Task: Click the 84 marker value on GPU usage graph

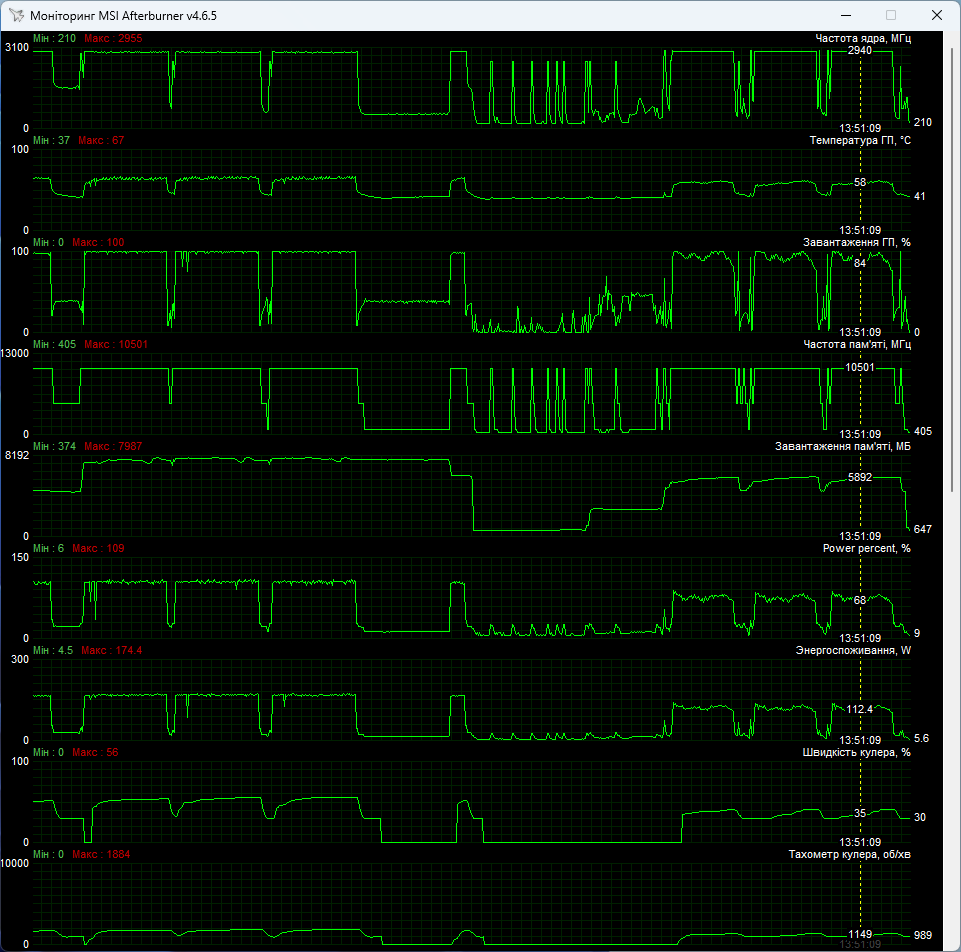Action: click(860, 263)
